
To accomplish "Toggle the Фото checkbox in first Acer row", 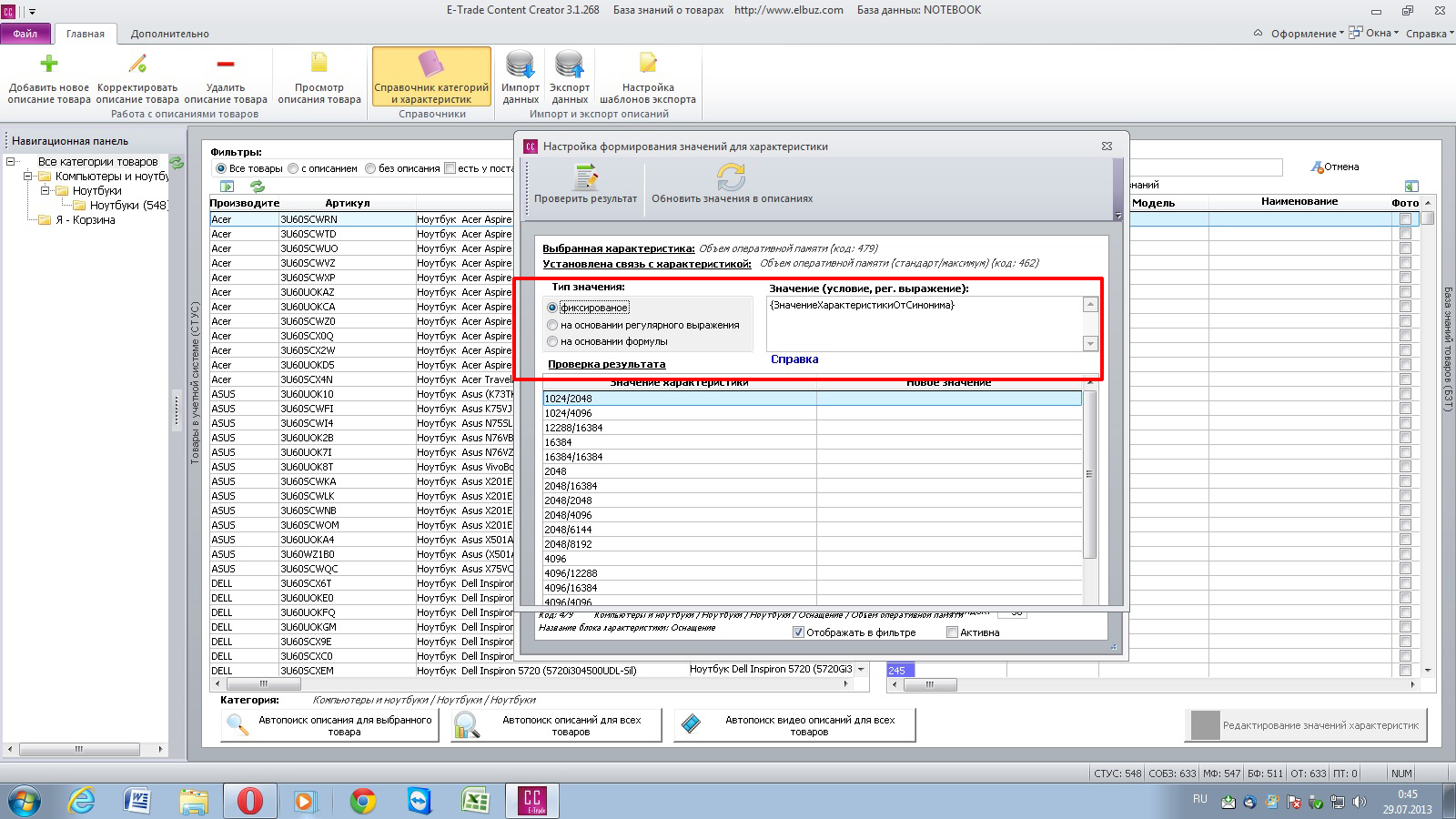I will 1406,219.
